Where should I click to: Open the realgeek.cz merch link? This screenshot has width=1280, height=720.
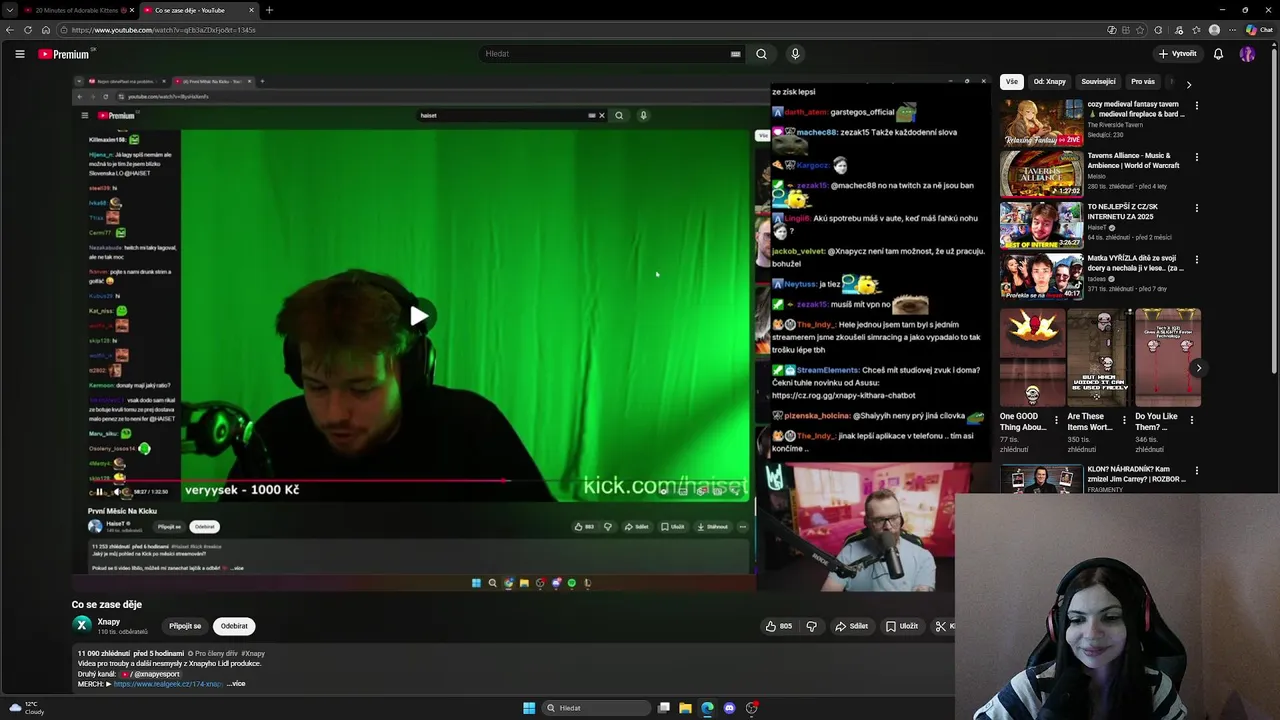[168, 684]
